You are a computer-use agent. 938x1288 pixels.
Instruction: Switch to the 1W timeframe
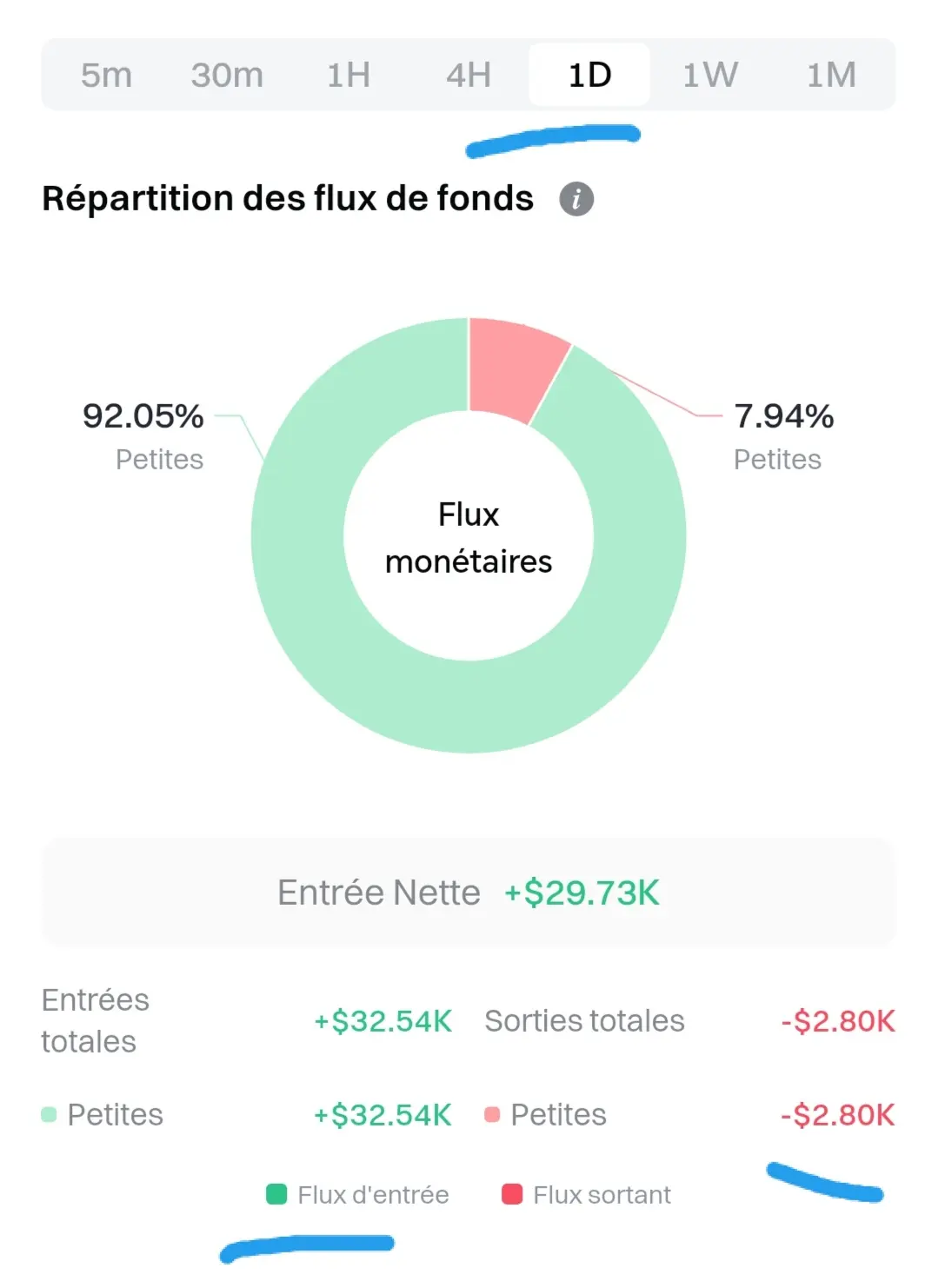(x=710, y=75)
